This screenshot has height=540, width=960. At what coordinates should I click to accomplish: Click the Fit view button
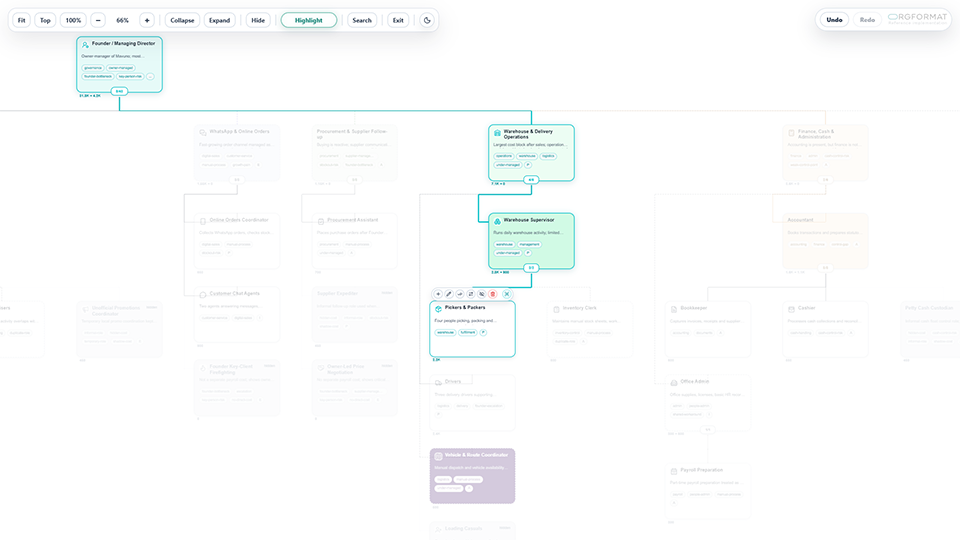click(21, 20)
